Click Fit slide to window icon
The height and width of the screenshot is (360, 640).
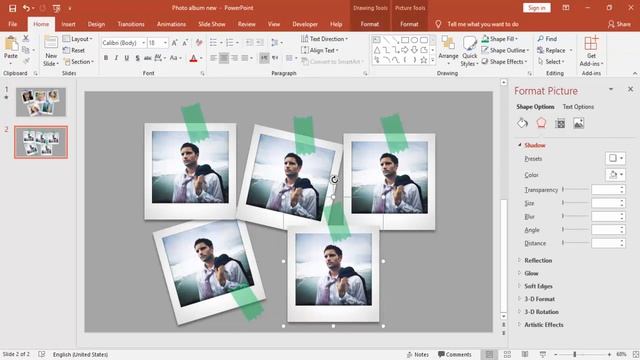(x=635, y=354)
